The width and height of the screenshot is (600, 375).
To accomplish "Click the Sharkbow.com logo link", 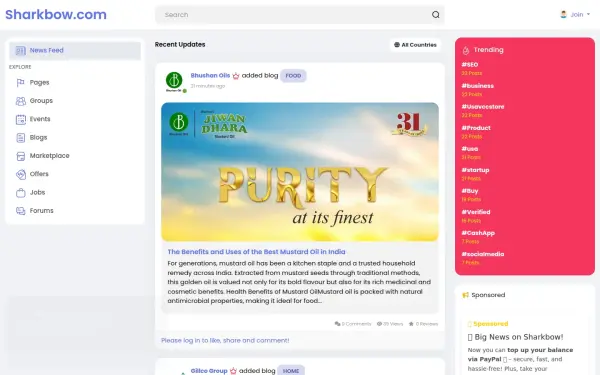I will tap(56, 15).
